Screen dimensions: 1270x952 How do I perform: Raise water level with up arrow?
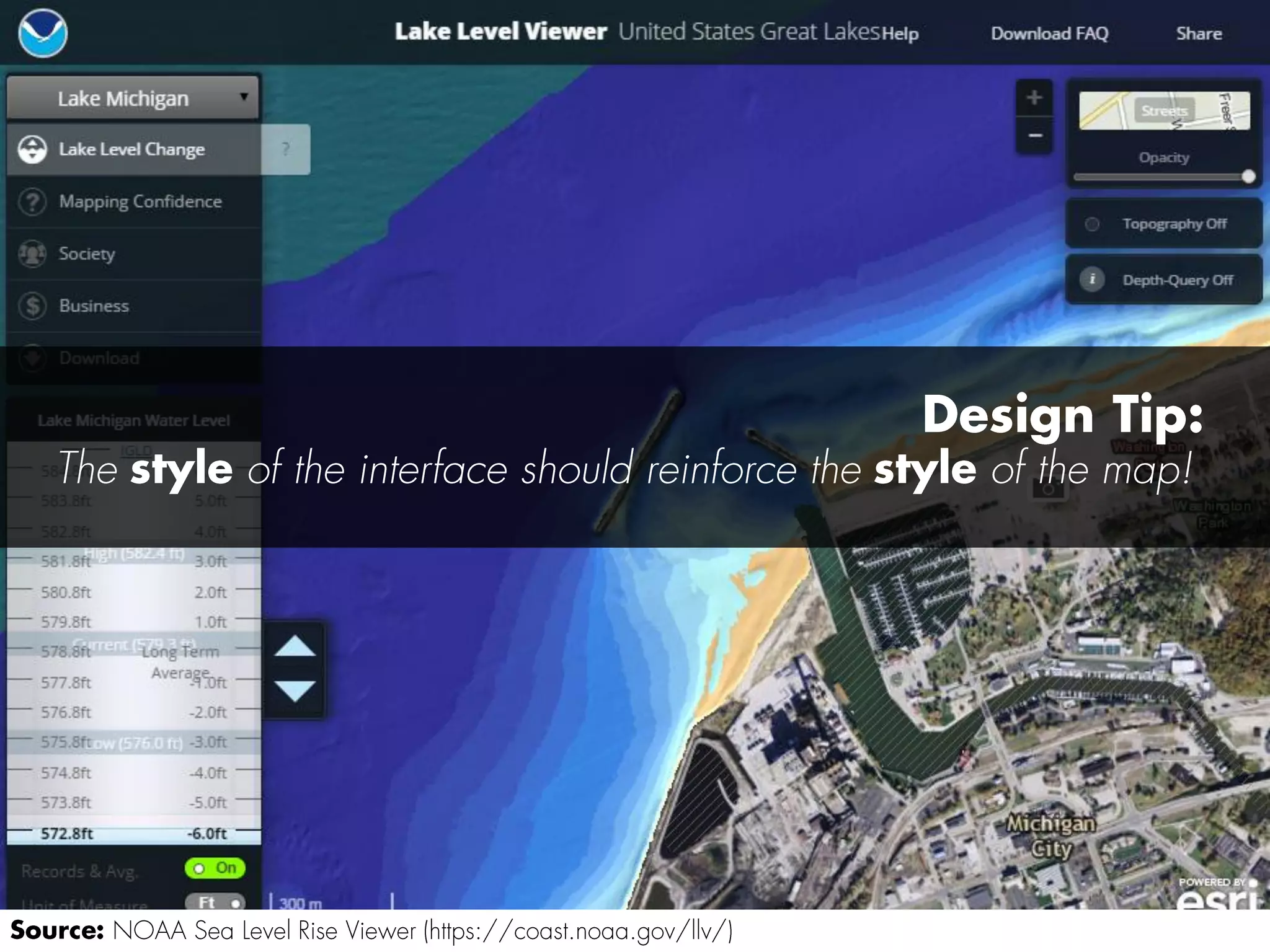point(295,646)
